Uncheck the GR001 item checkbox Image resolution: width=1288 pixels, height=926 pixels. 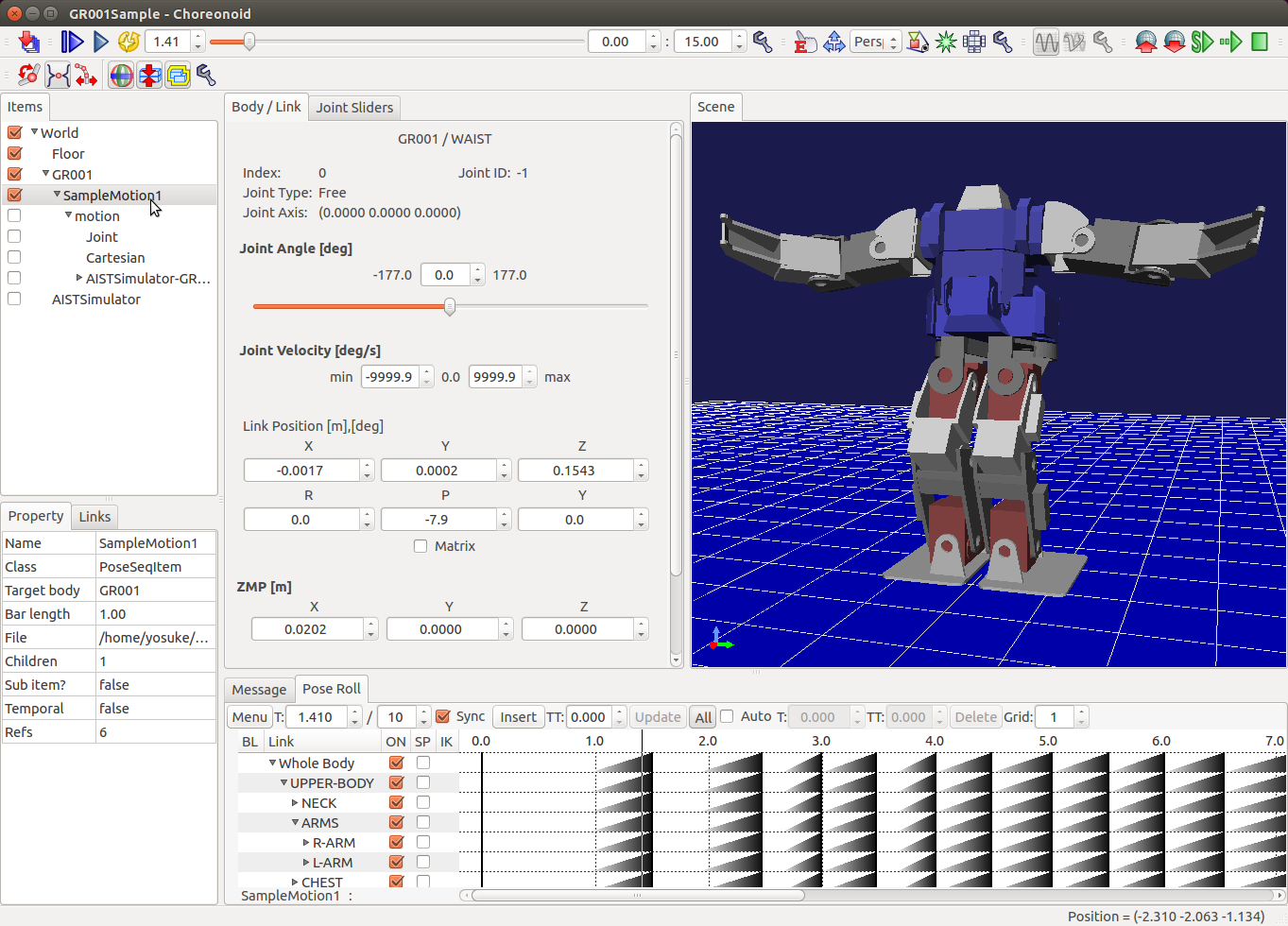(14, 174)
